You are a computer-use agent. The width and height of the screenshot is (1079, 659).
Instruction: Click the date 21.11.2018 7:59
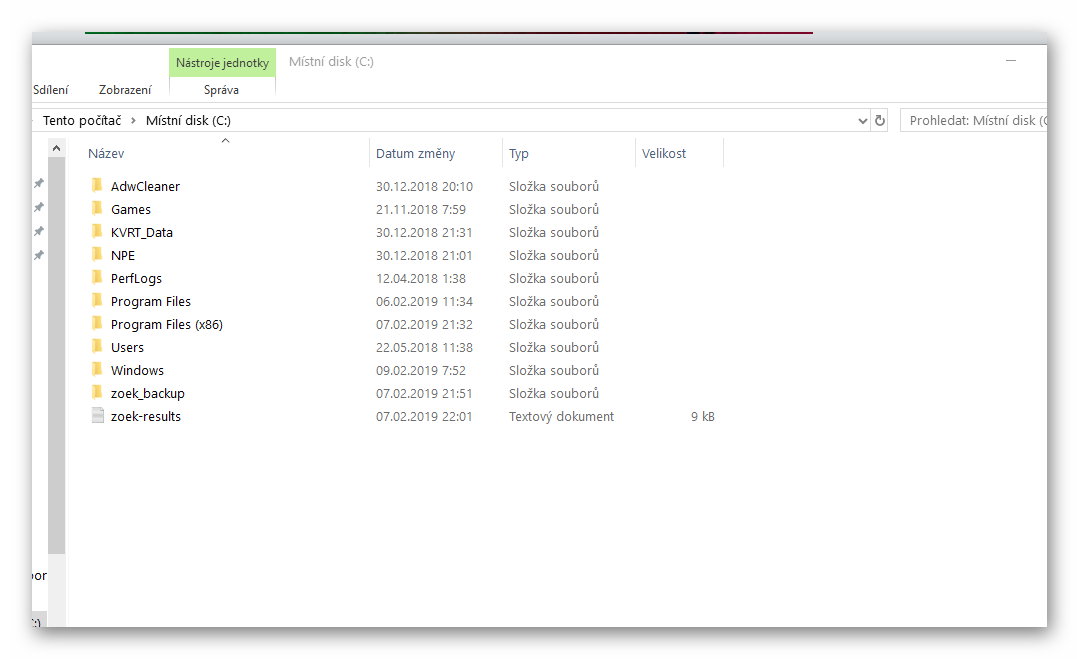[421, 209]
